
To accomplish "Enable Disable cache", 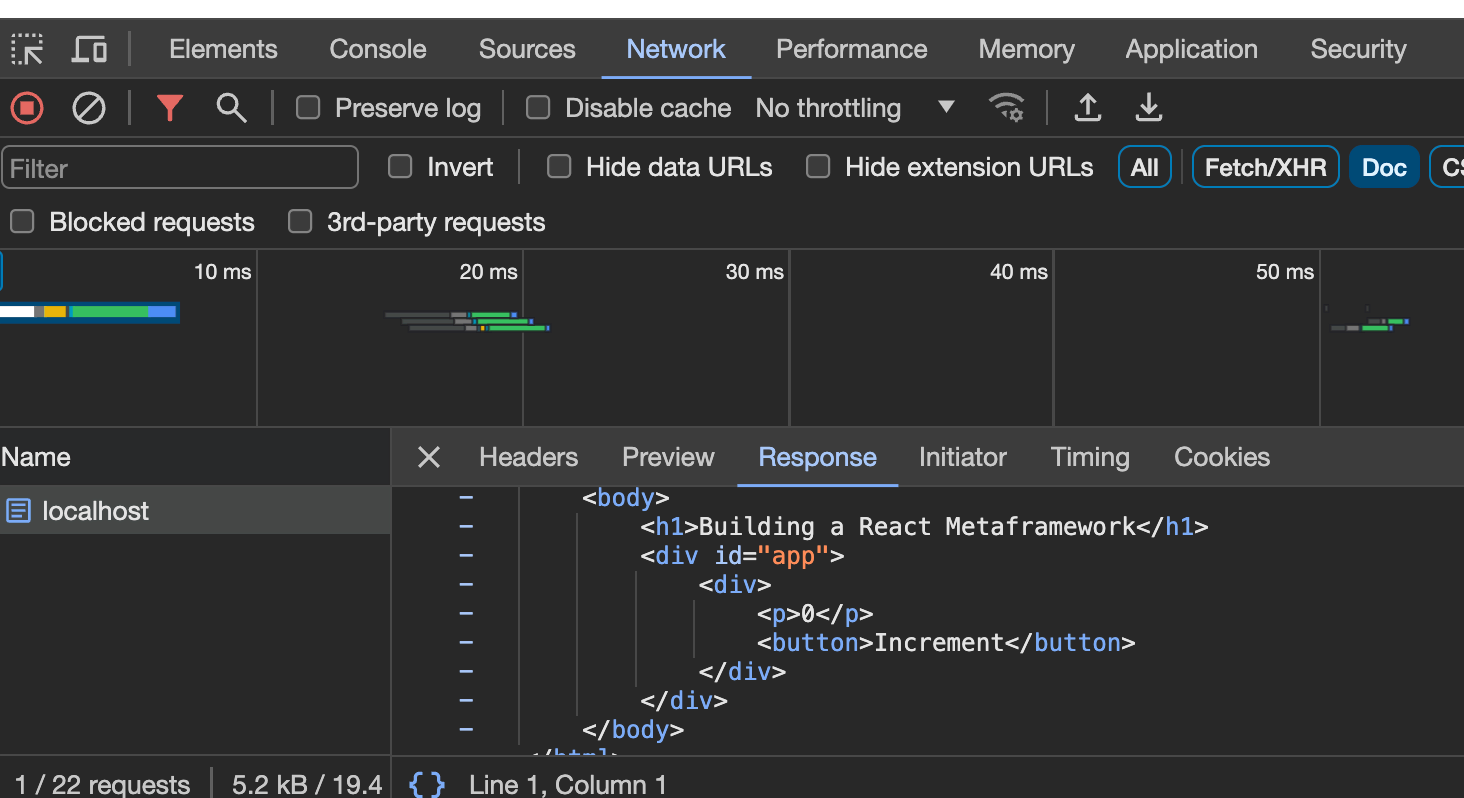I will click(538, 107).
